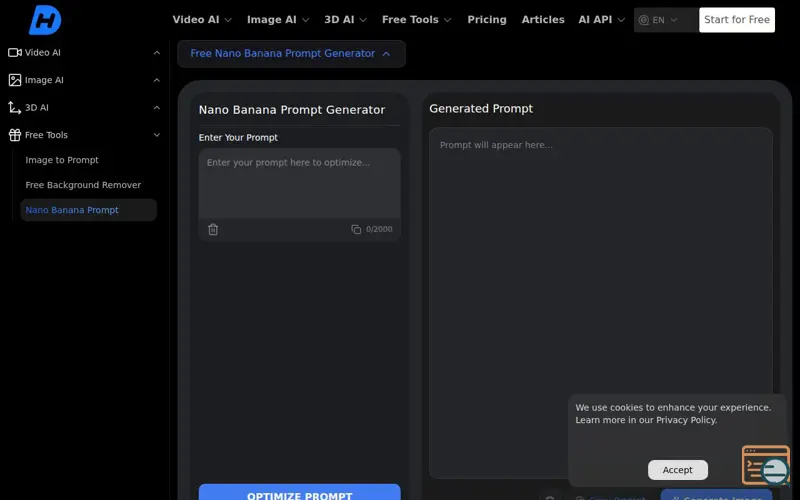Click the 3D AI axes icon in sidebar
Image resolution: width=800 pixels, height=500 pixels.
tap(15, 107)
